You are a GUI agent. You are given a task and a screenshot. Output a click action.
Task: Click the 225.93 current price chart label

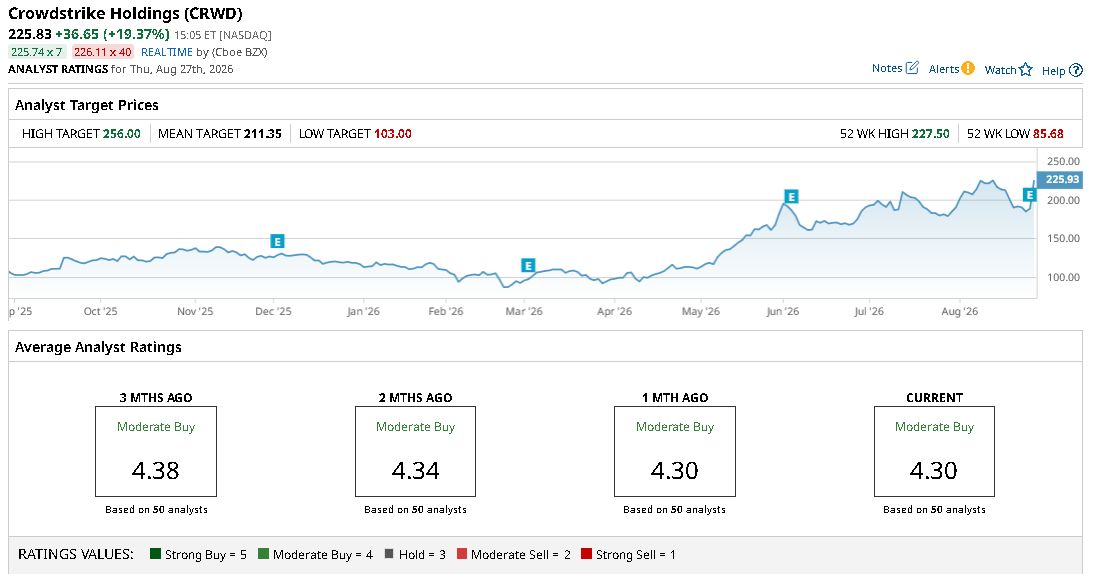(x=1060, y=180)
